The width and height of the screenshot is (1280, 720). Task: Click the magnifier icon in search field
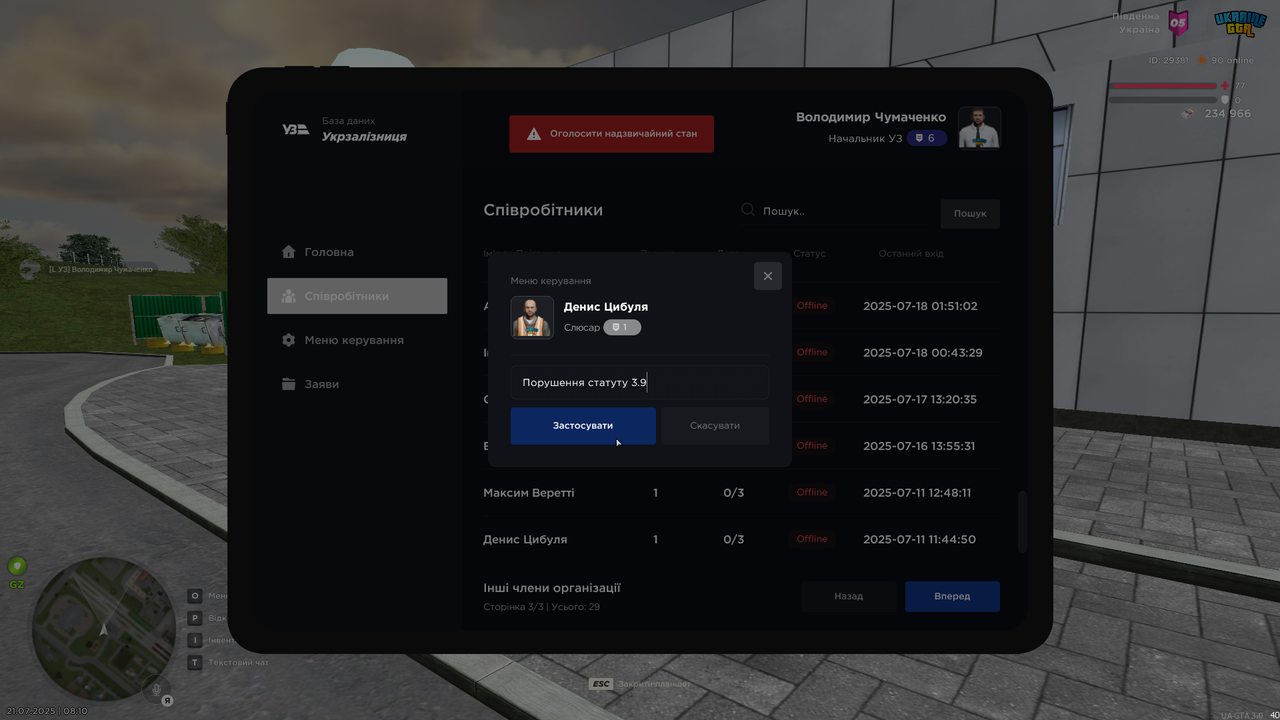[x=748, y=210]
